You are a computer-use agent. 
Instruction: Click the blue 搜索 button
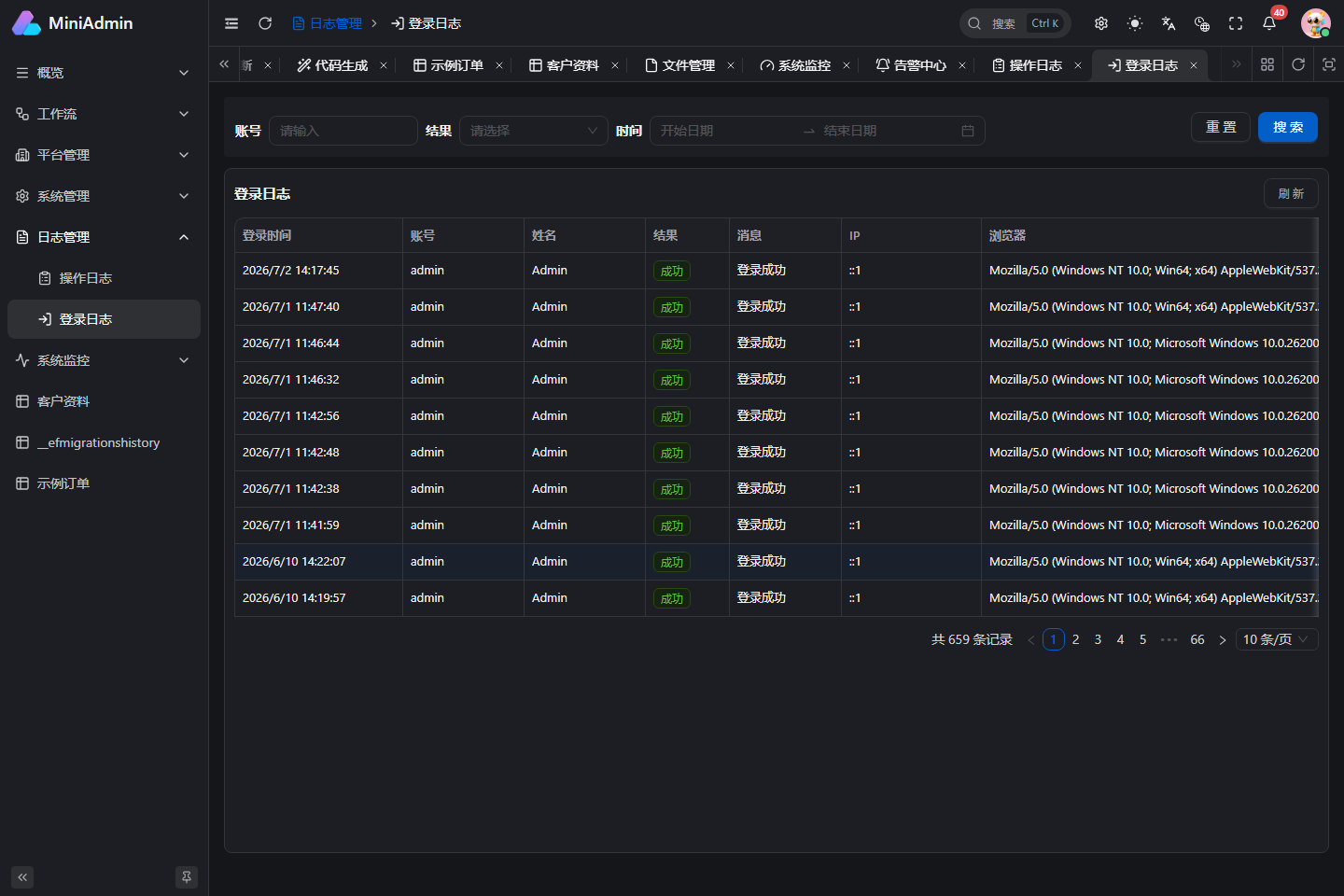(x=1288, y=127)
